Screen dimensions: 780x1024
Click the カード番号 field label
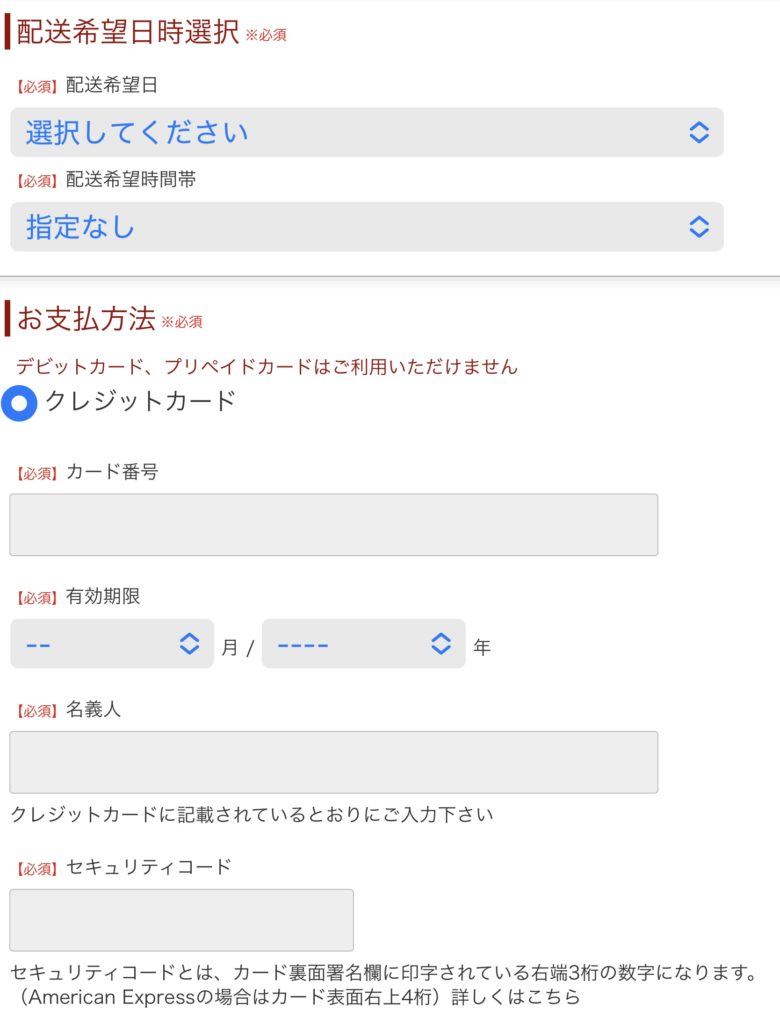pyautogui.click(x=112, y=472)
